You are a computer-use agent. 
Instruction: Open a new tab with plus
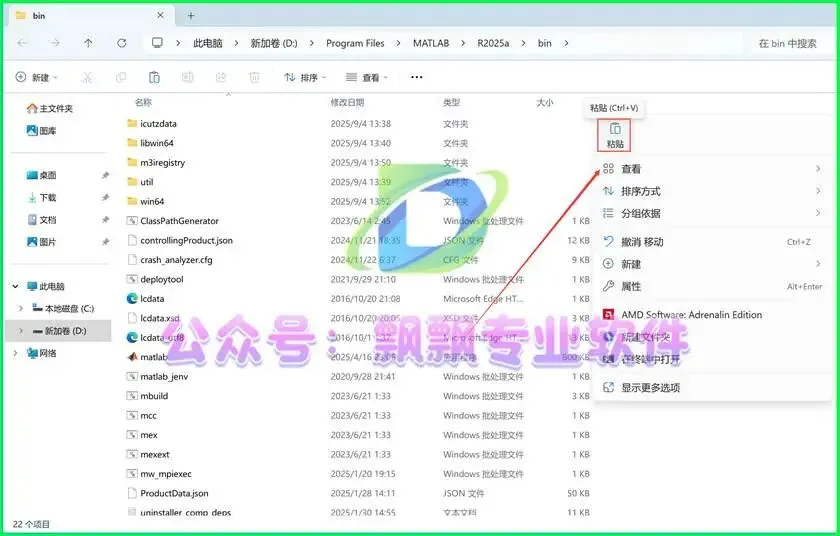pyautogui.click(x=191, y=16)
